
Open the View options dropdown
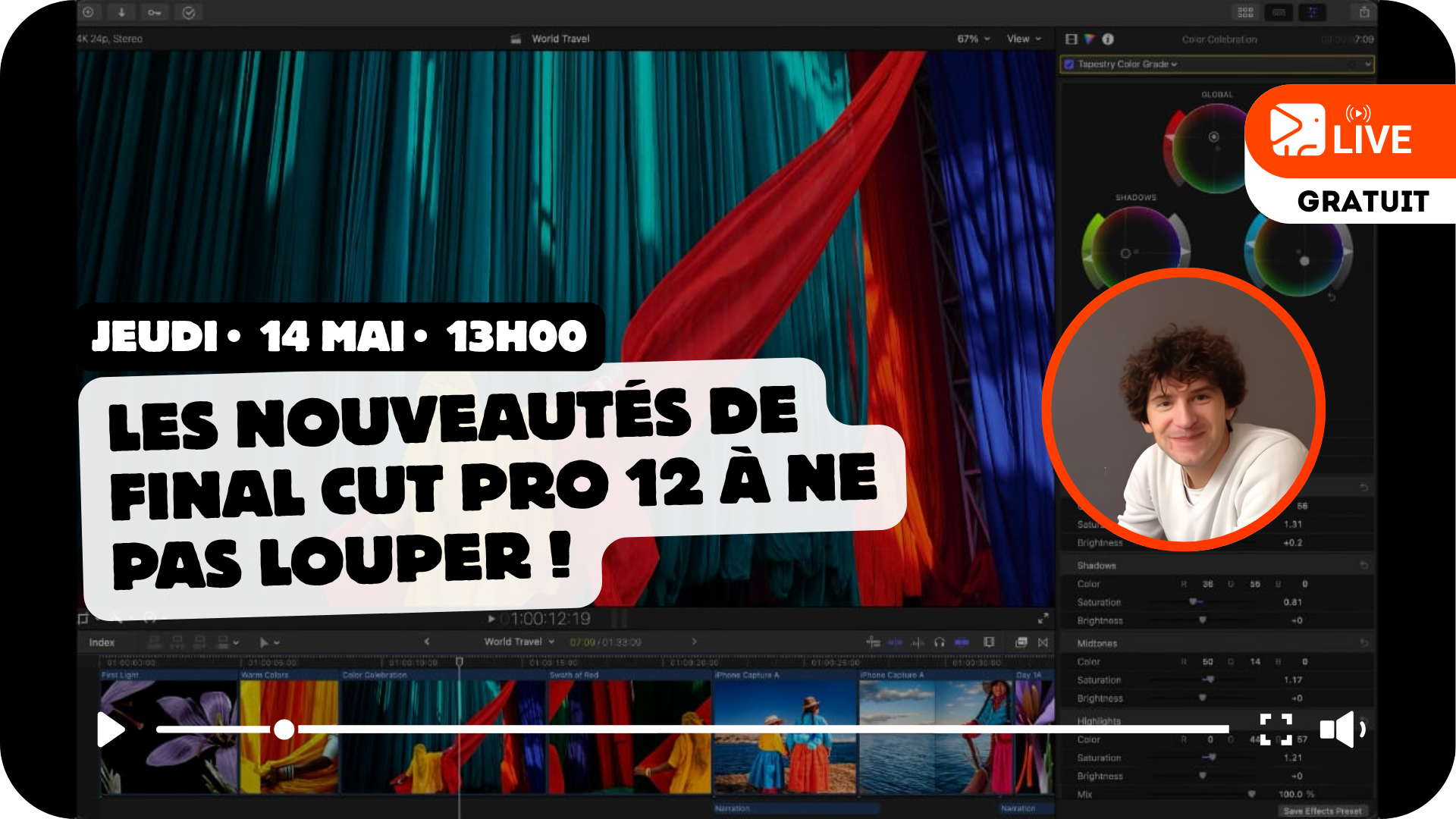1024,39
